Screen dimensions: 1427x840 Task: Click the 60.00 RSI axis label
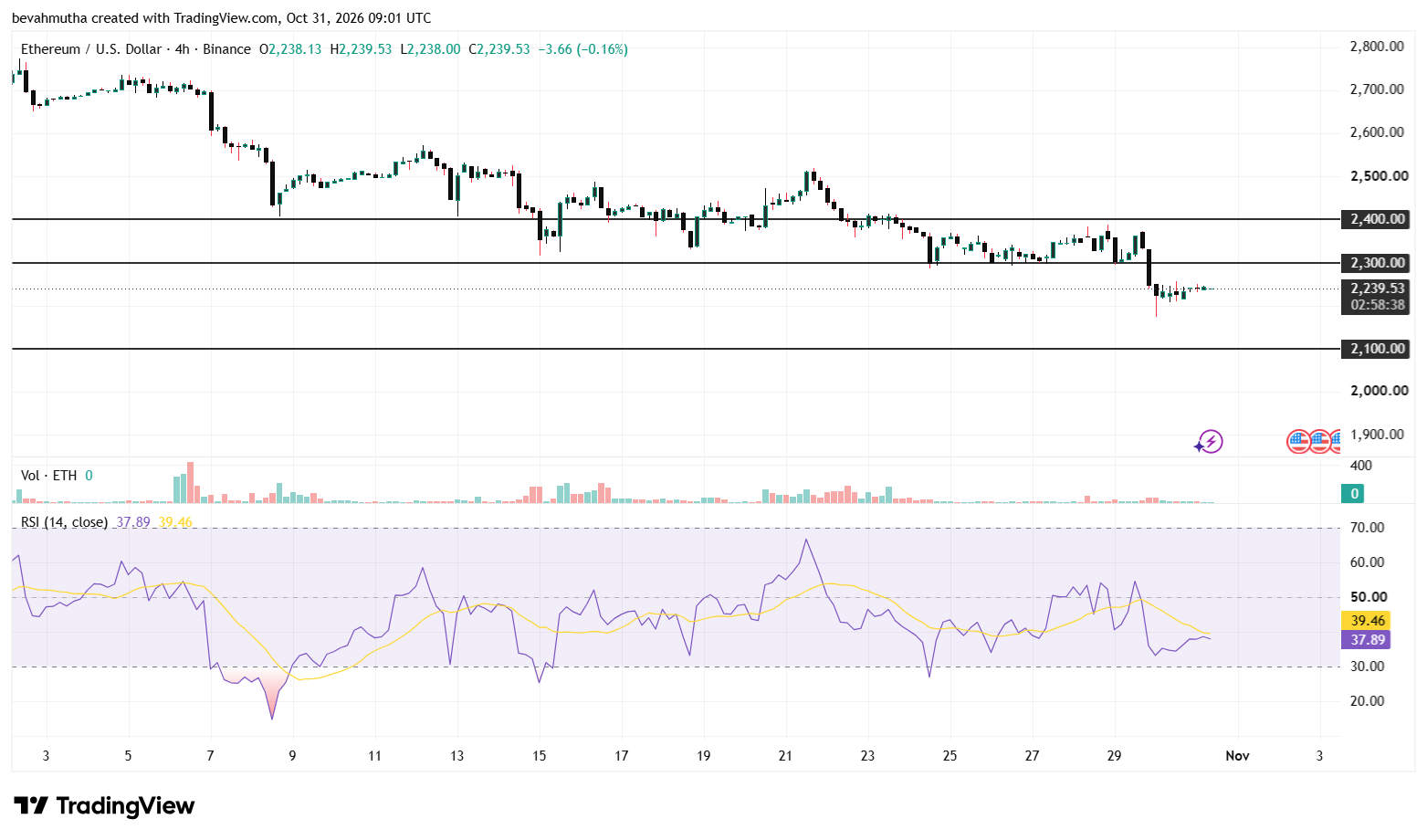click(x=1367, y=562)
